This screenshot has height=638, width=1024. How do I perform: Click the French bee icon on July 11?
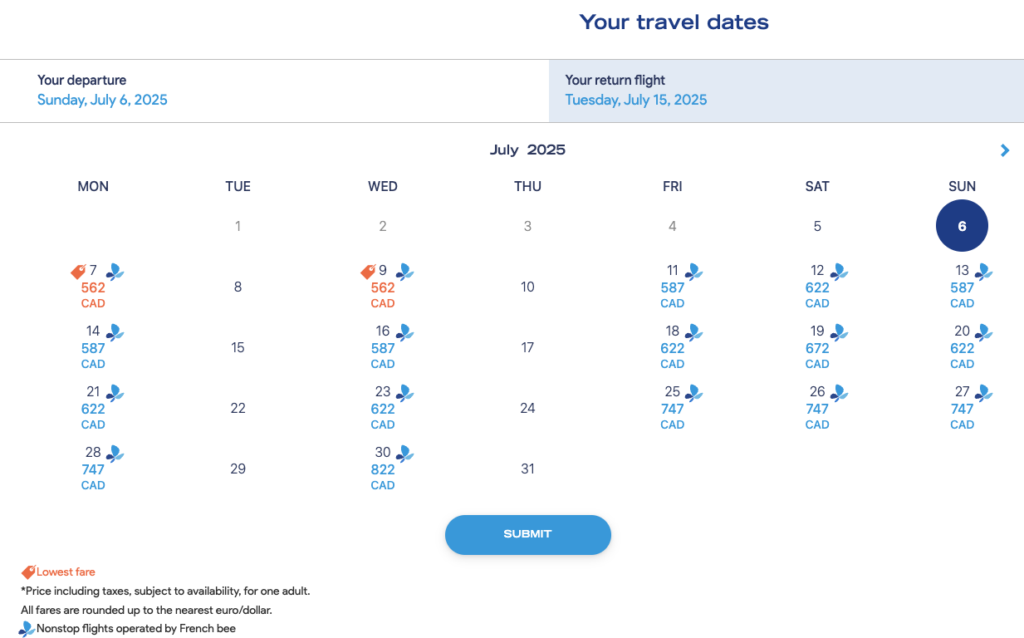pyautogui.click(x=694, y=271)
